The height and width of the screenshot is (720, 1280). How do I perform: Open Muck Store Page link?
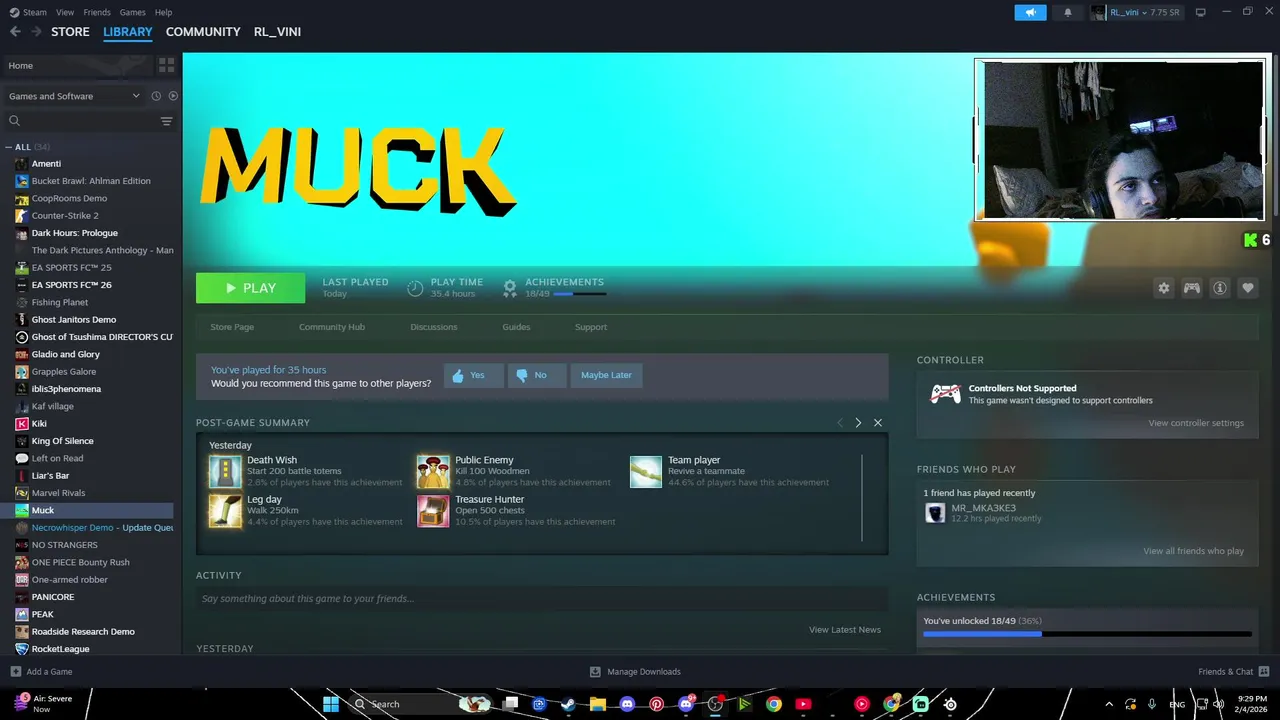[232, 327]
